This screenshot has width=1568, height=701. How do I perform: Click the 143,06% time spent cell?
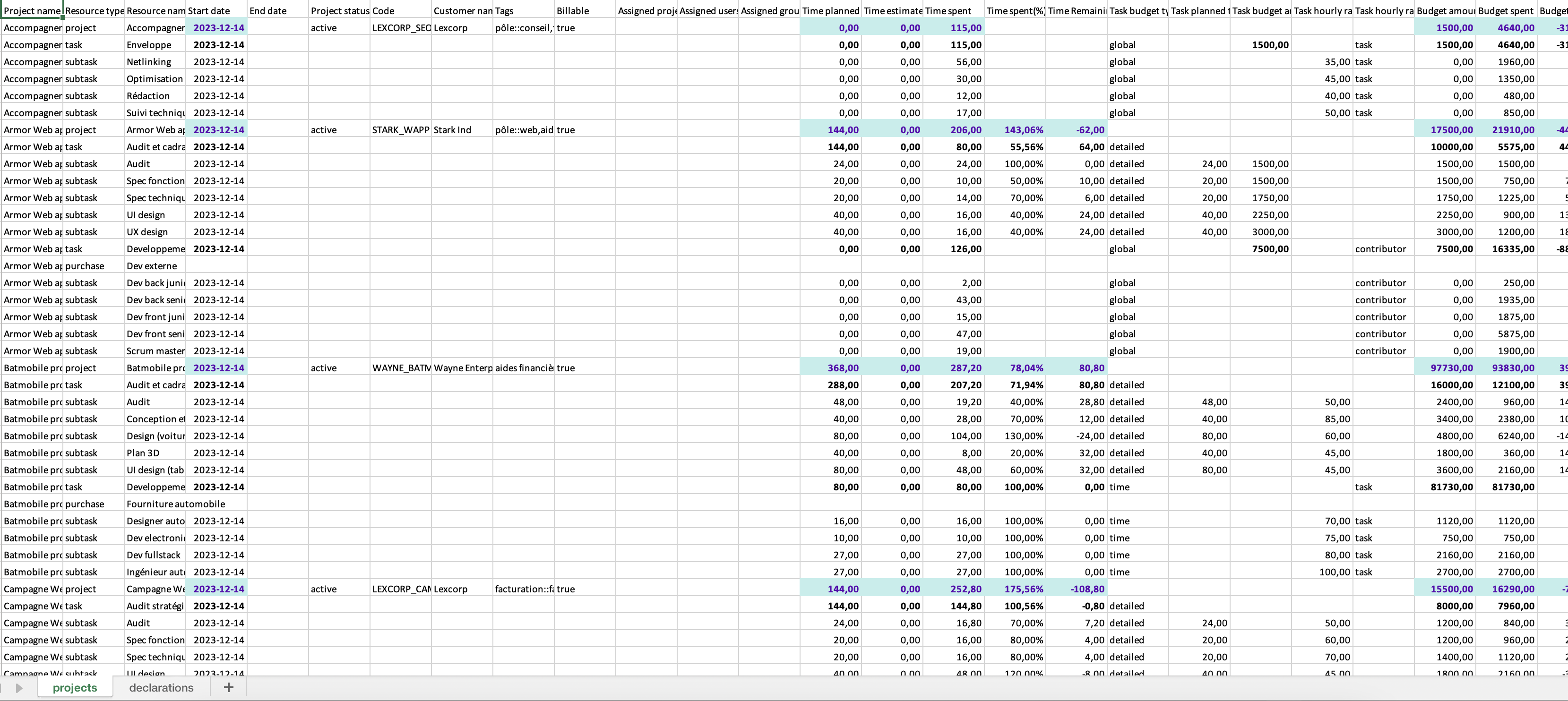point(1015,129)
